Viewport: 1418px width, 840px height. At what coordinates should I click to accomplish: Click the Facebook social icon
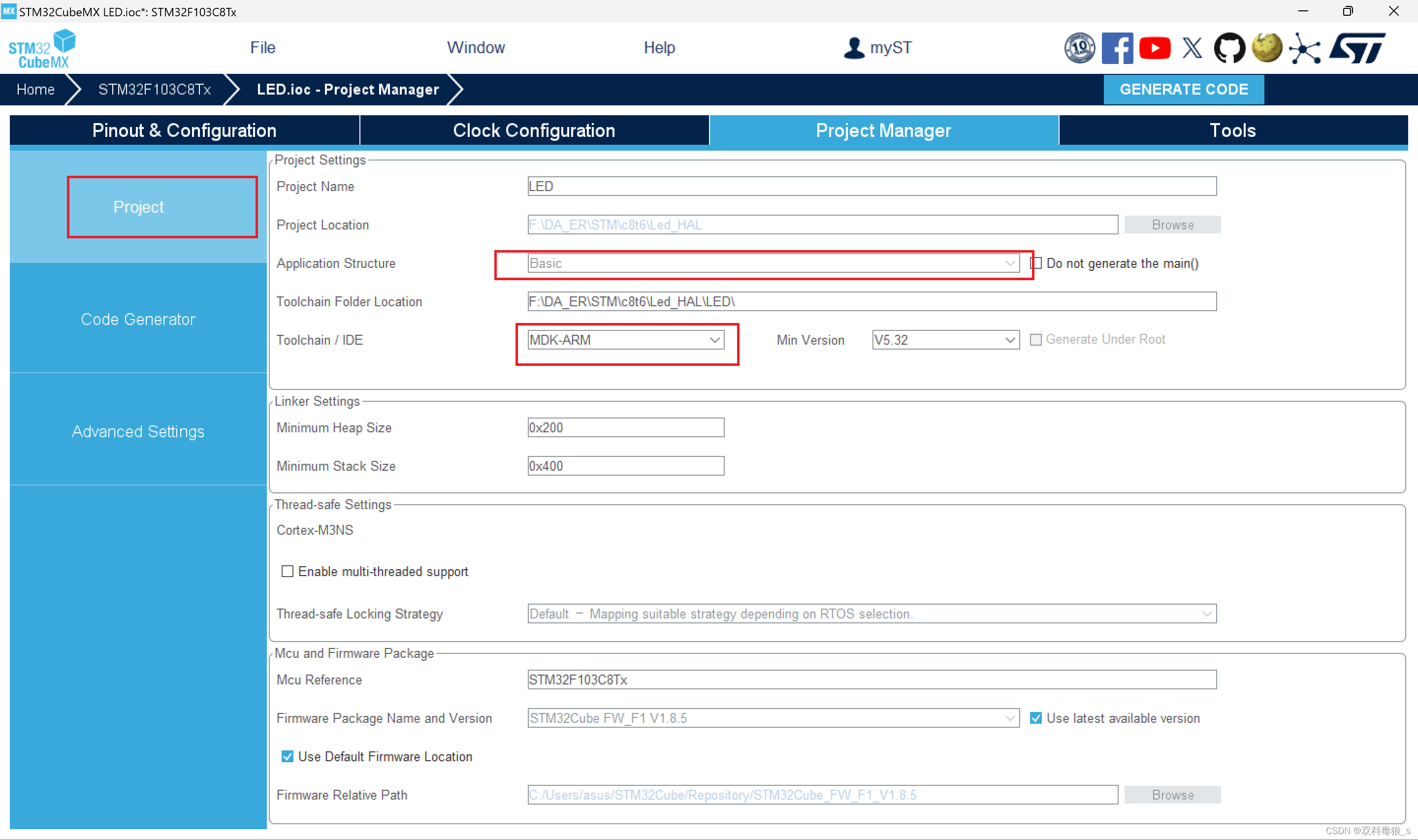tap(1116, 48)
